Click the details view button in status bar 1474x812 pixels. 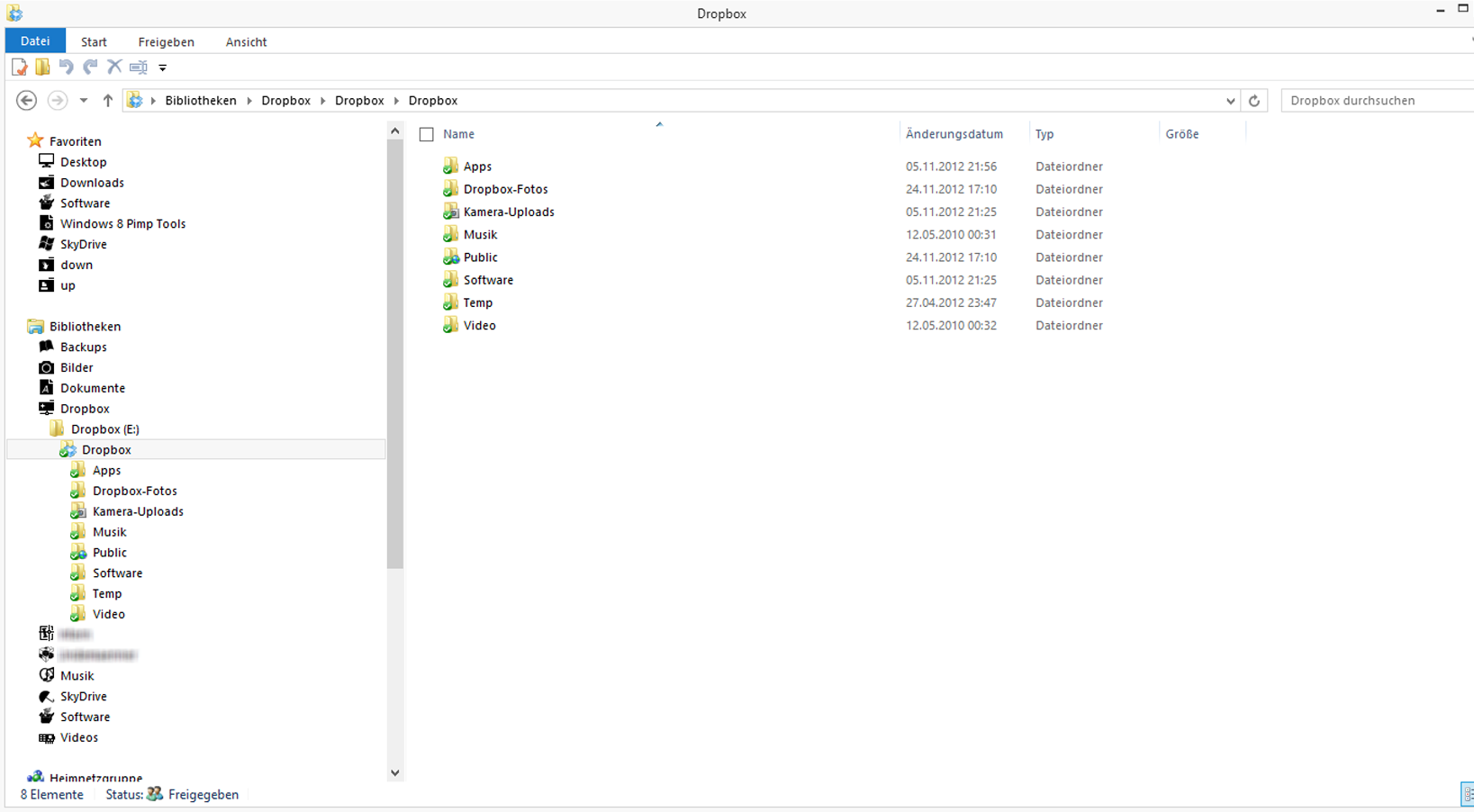click(x=1467, y=794)
